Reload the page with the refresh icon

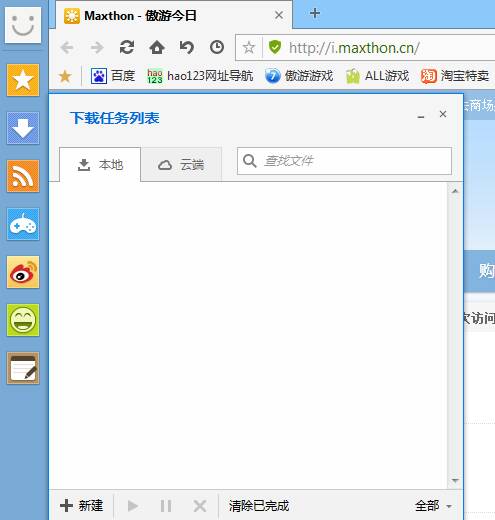click(127, 47)
